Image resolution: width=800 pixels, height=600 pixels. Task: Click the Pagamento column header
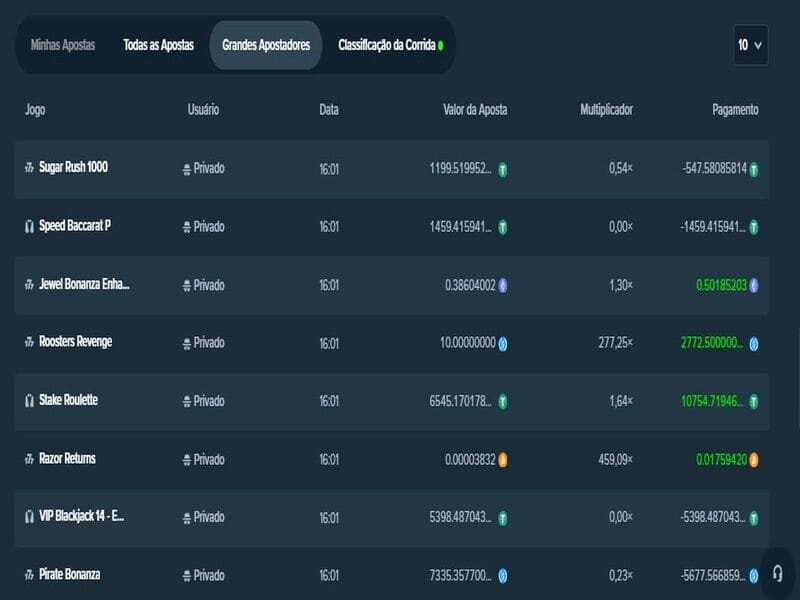735,109
